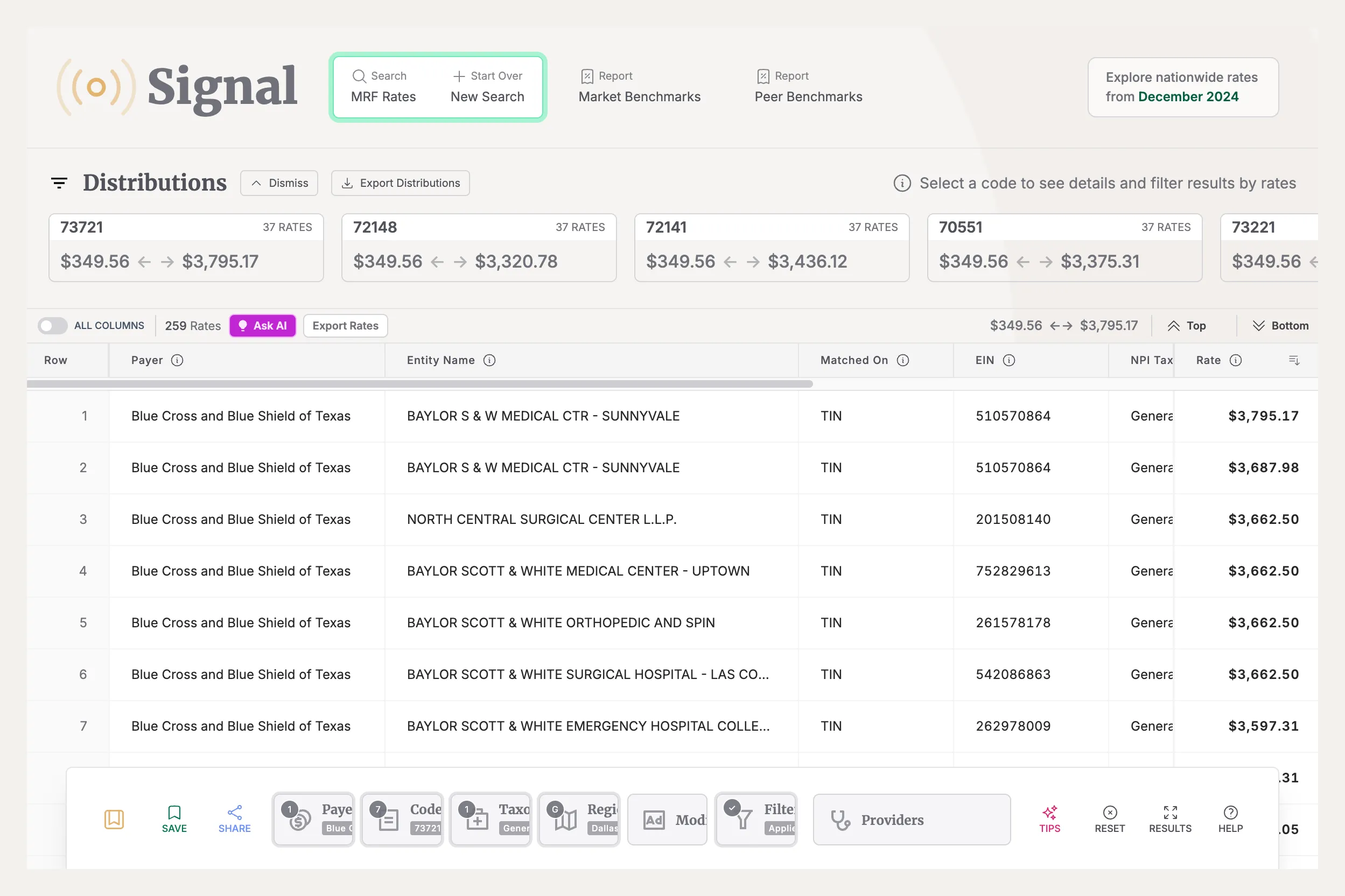Viewport: 1345px width, 896px height.
Task: Click the $3,687.98 rate cell
Action: (x=1263, y=467)
